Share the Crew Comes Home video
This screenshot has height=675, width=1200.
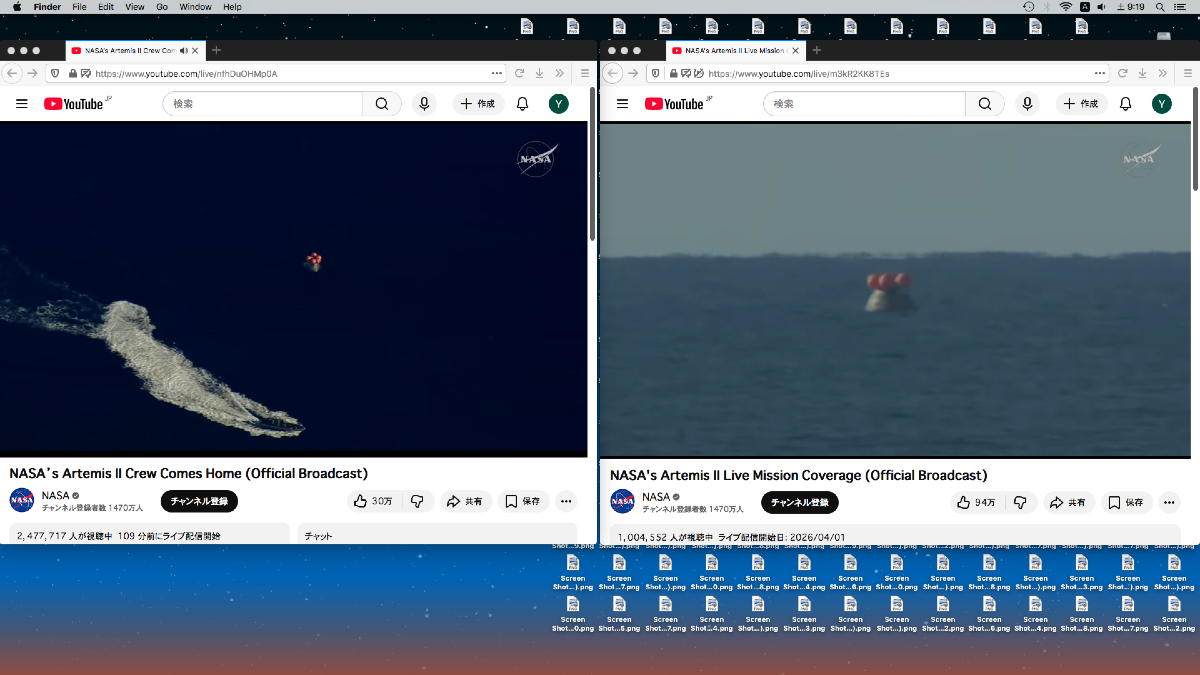tap(465, 501)
